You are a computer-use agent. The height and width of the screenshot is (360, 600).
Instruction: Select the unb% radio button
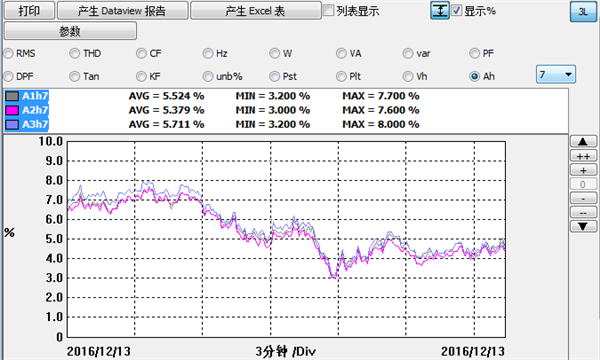tap(208, 77)
